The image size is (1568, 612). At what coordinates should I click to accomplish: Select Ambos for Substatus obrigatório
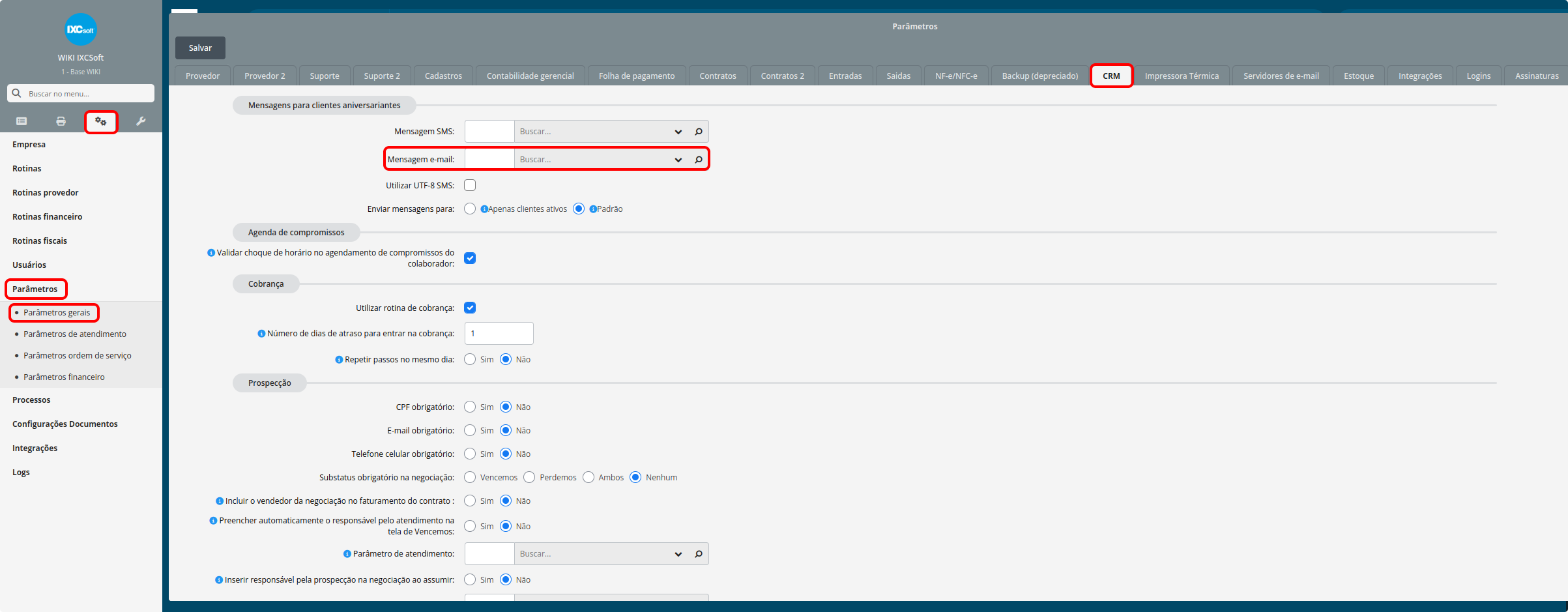point(588,478)
